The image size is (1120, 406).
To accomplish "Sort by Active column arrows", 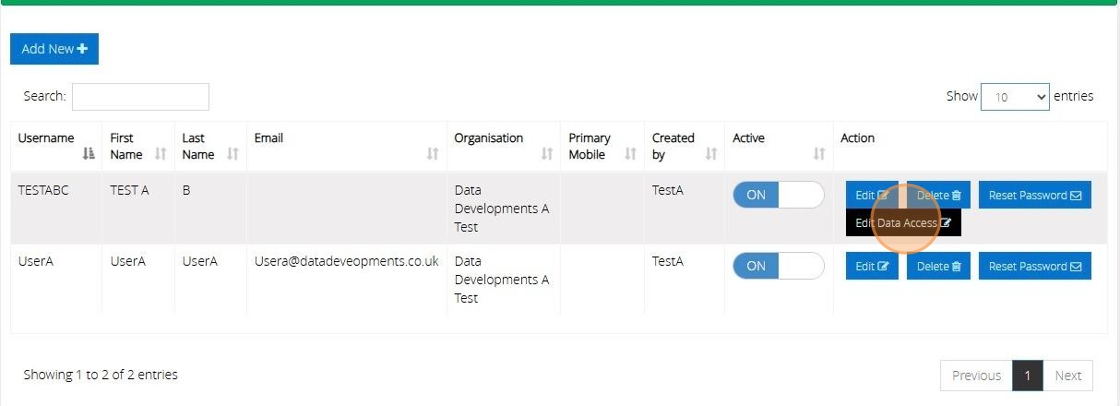I will [819, 154].
